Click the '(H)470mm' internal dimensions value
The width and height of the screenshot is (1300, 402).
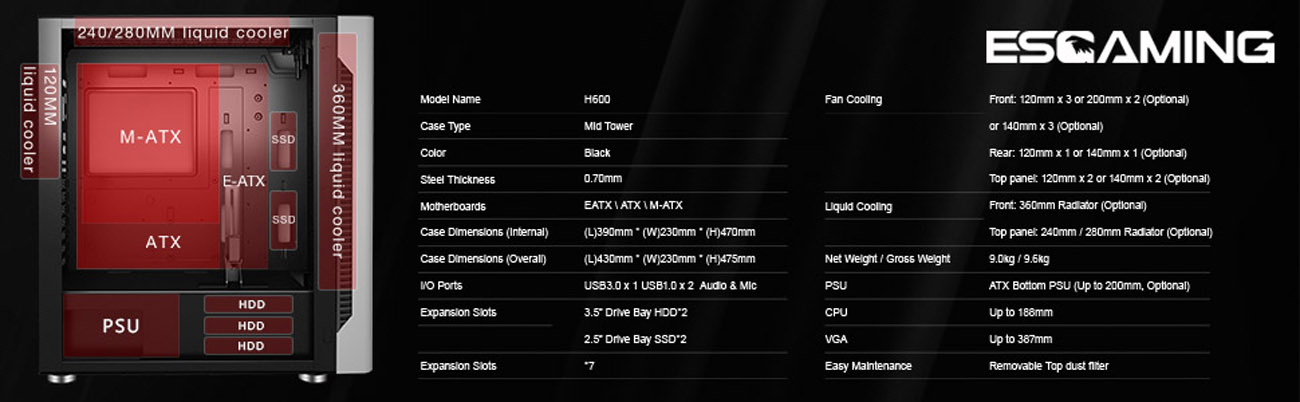(669, 233)
